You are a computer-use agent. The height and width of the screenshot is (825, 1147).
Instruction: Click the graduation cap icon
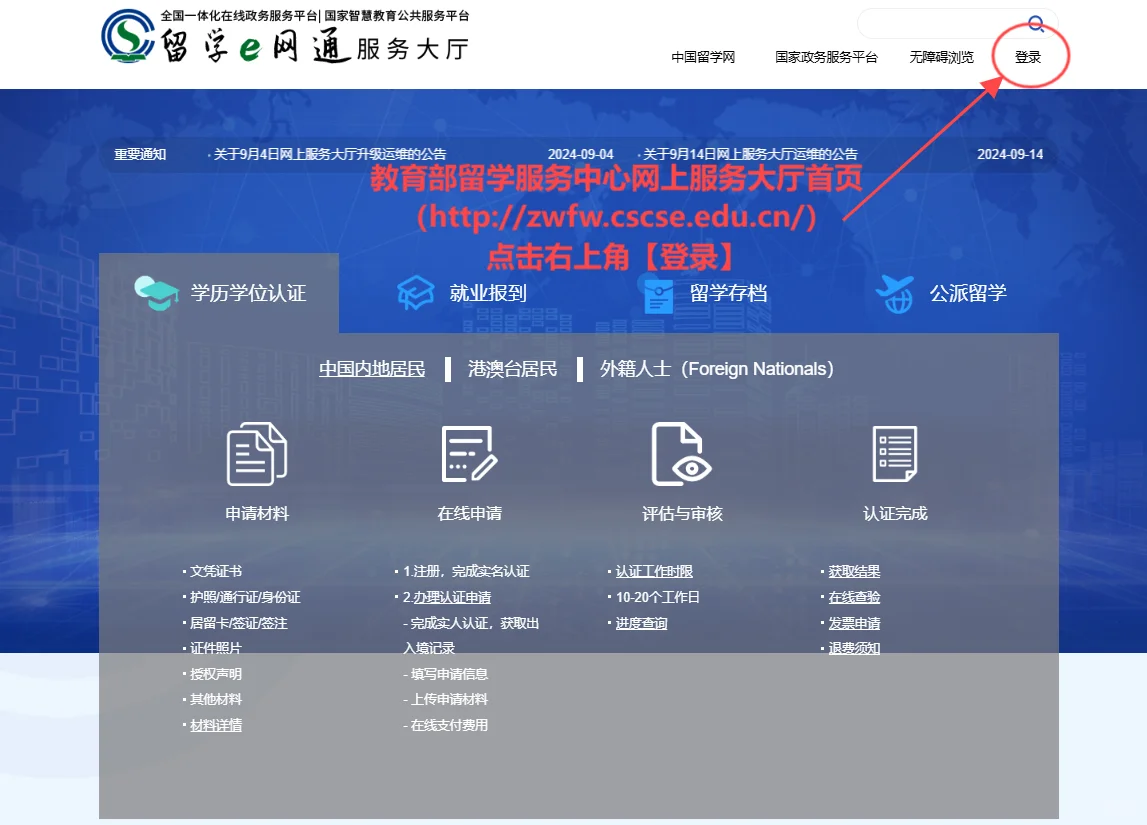(x=156, y=293)
